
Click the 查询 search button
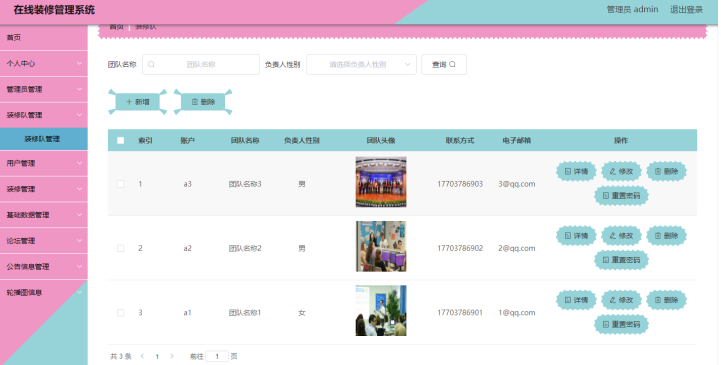click(444, 64)
